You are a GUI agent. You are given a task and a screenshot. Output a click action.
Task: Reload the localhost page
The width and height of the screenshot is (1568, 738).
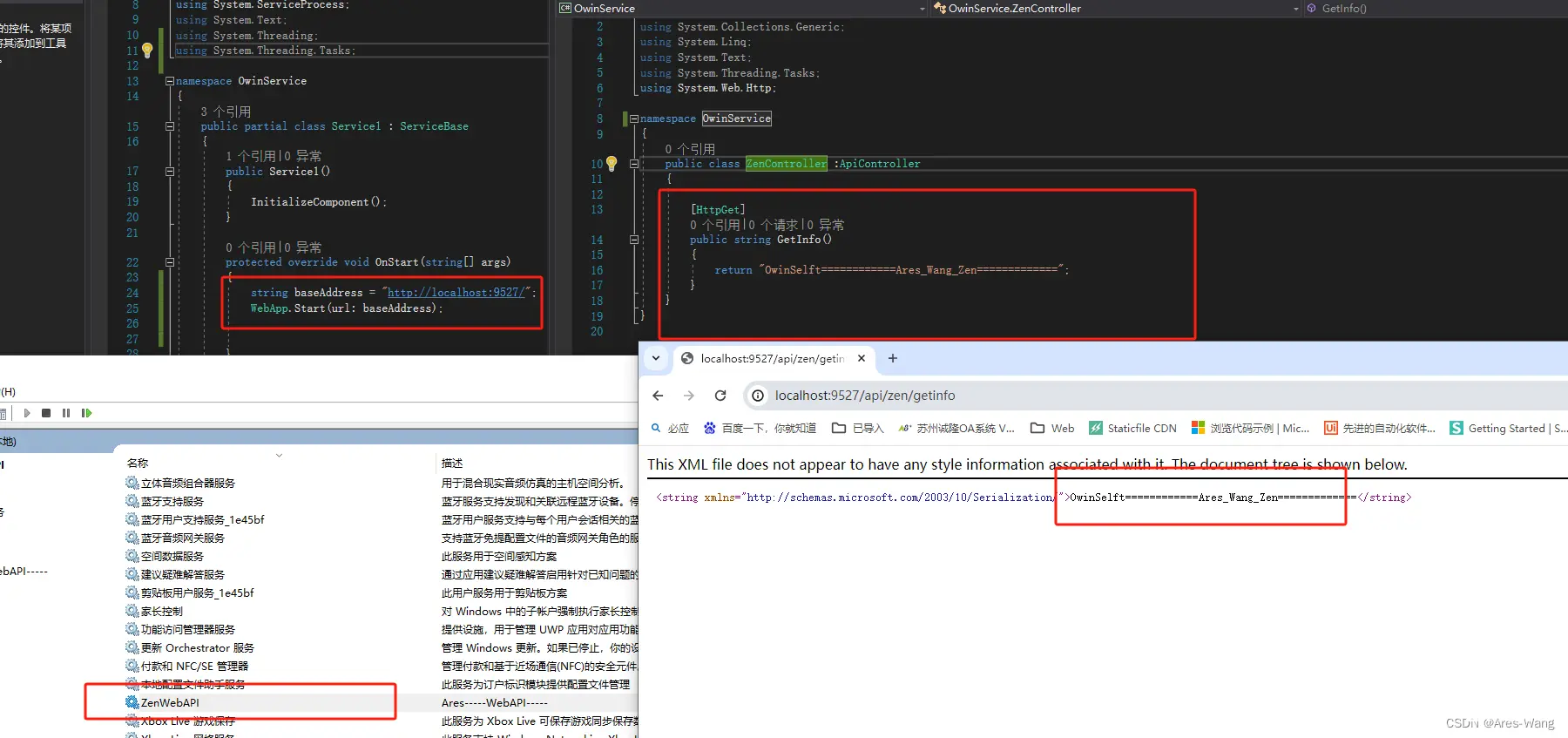click(x=720, y=396)
